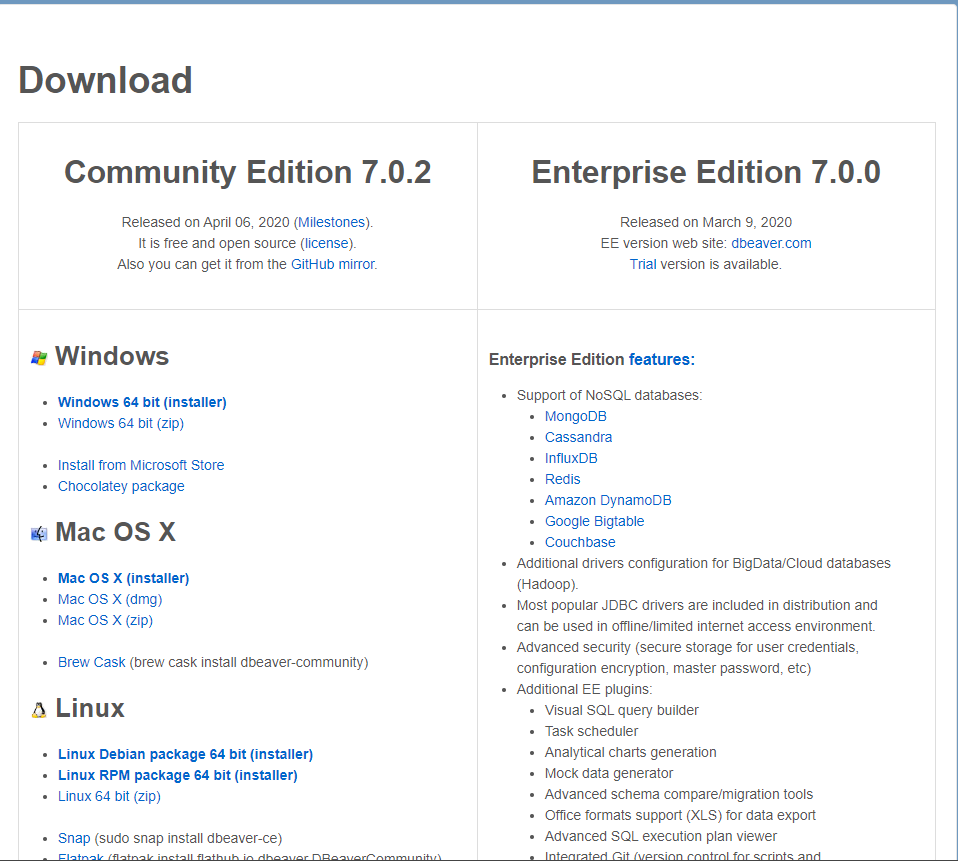
Task: Click 'Task scheduler' list item
Action: tap(591, 731)
